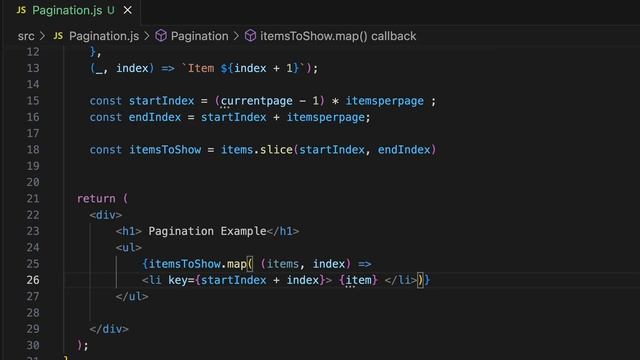Viewport: 640px width, 360px height.
Task: Click 'currentpage' on line 15
Action: click(257, 101)
